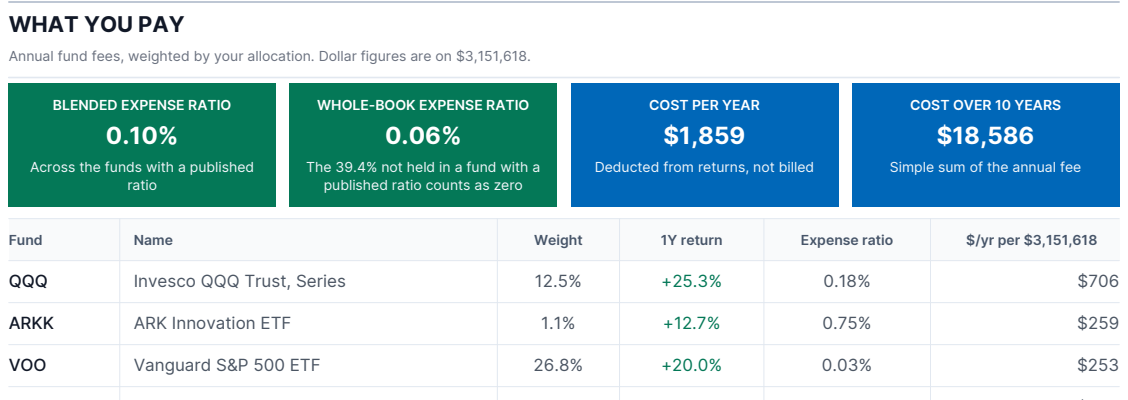1128x400 pixels.
Task: Click the Expense ratio column header
Action: (847, 240)
